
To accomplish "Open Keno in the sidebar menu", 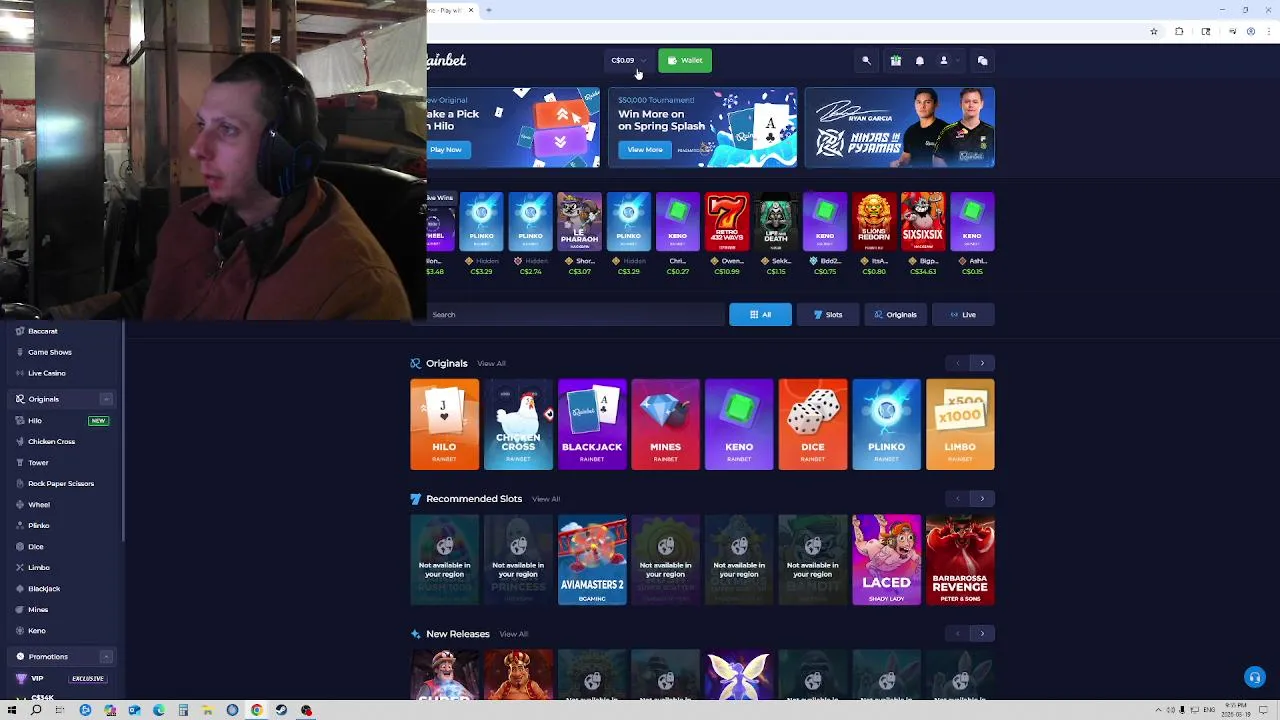I will 37,631.
